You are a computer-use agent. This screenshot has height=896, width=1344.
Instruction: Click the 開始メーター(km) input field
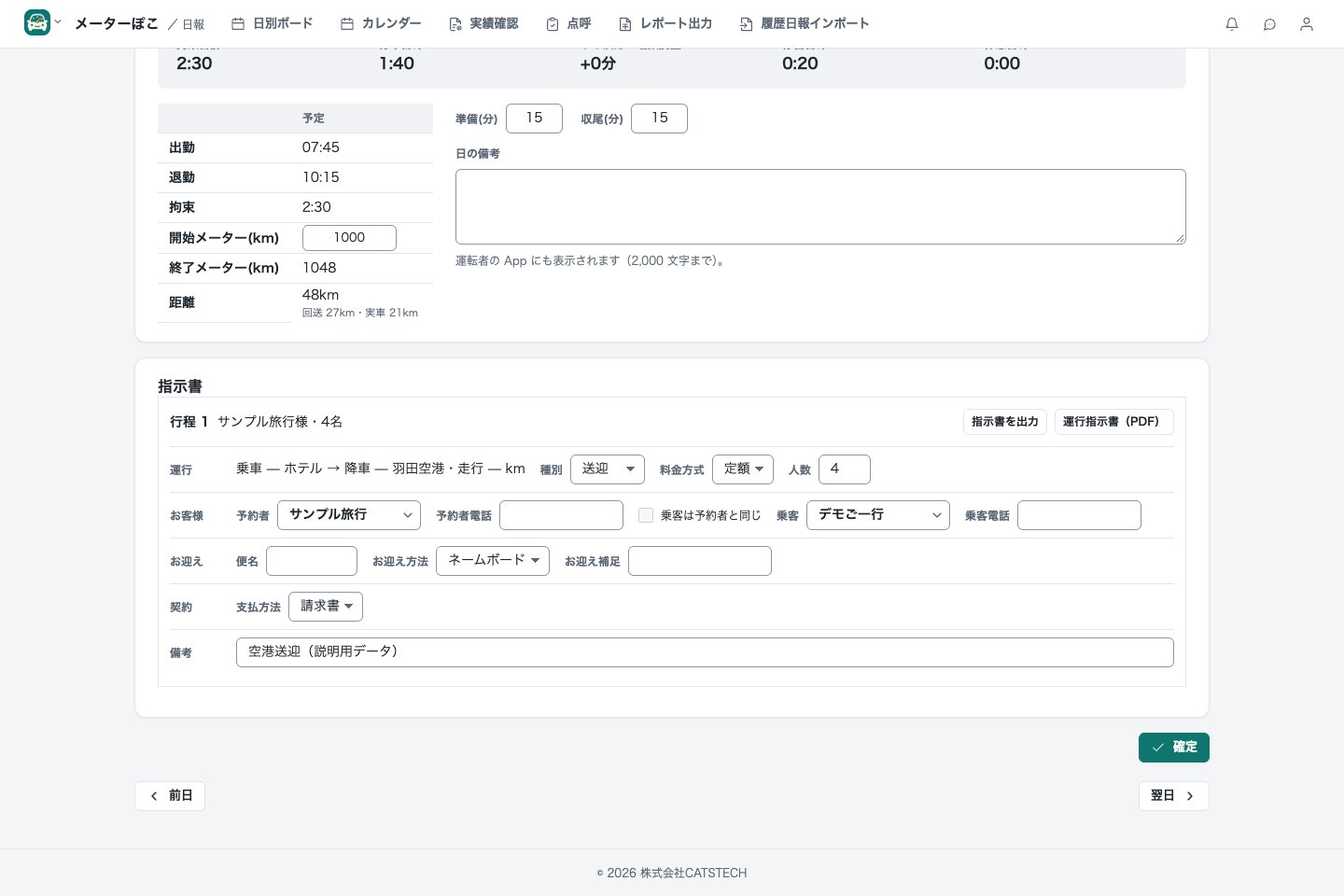click(349, 238)
